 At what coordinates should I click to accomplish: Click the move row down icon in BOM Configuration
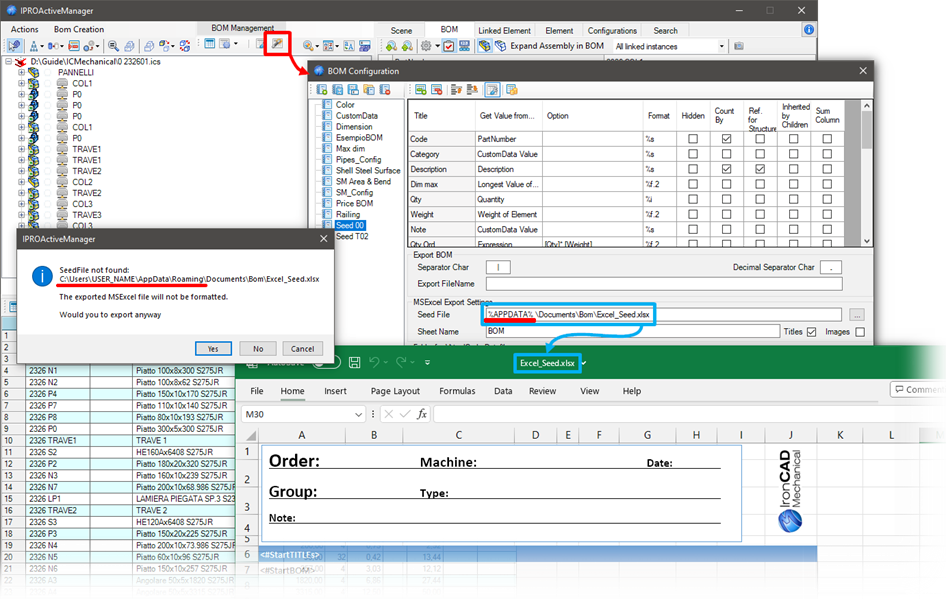coord(472,90)
